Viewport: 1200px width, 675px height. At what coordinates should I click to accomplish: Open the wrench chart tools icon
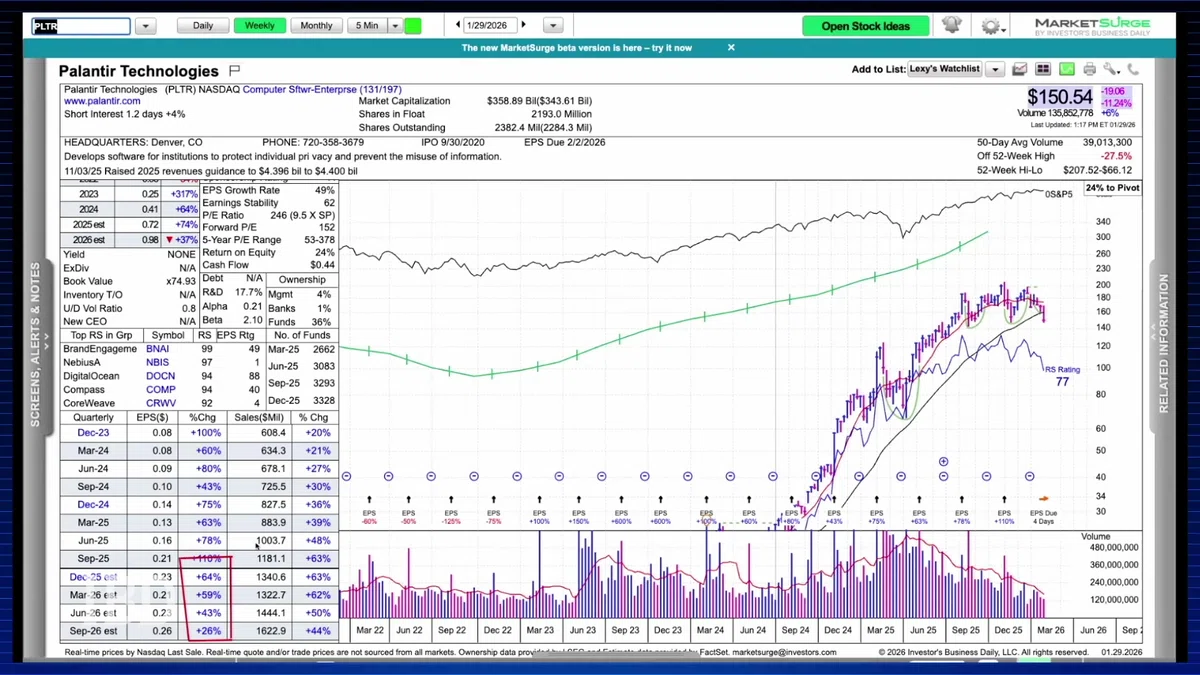pos(1111,69)
